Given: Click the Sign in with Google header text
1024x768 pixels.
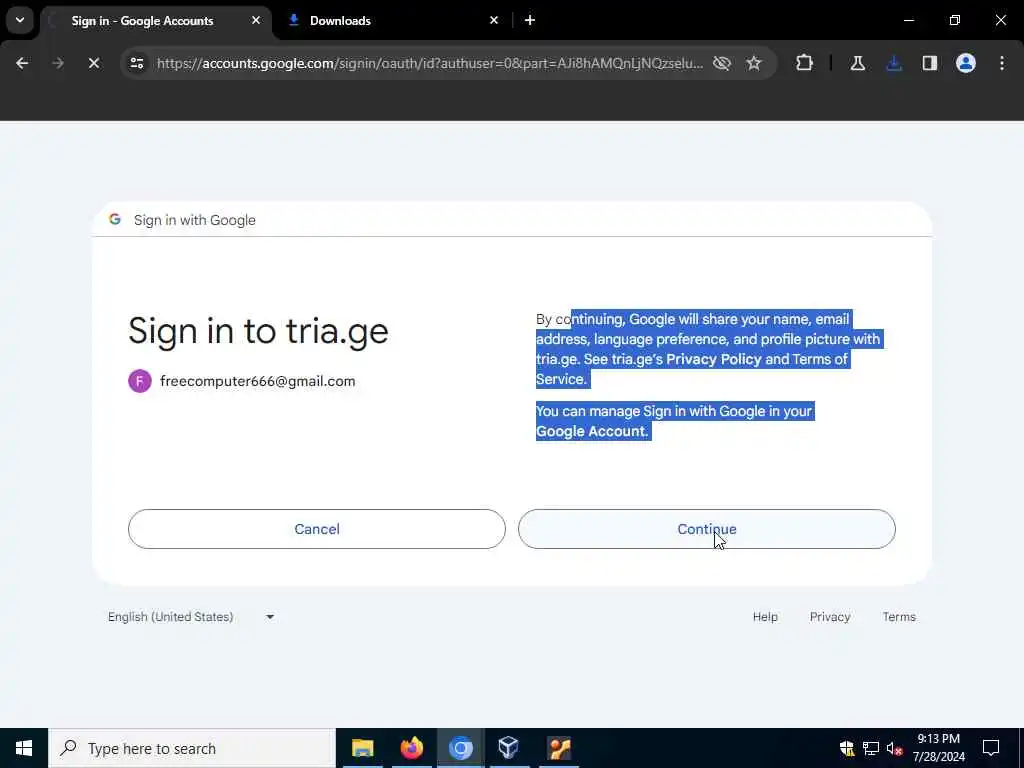Looking at the screenshot, I should click(x=195, y=220).
